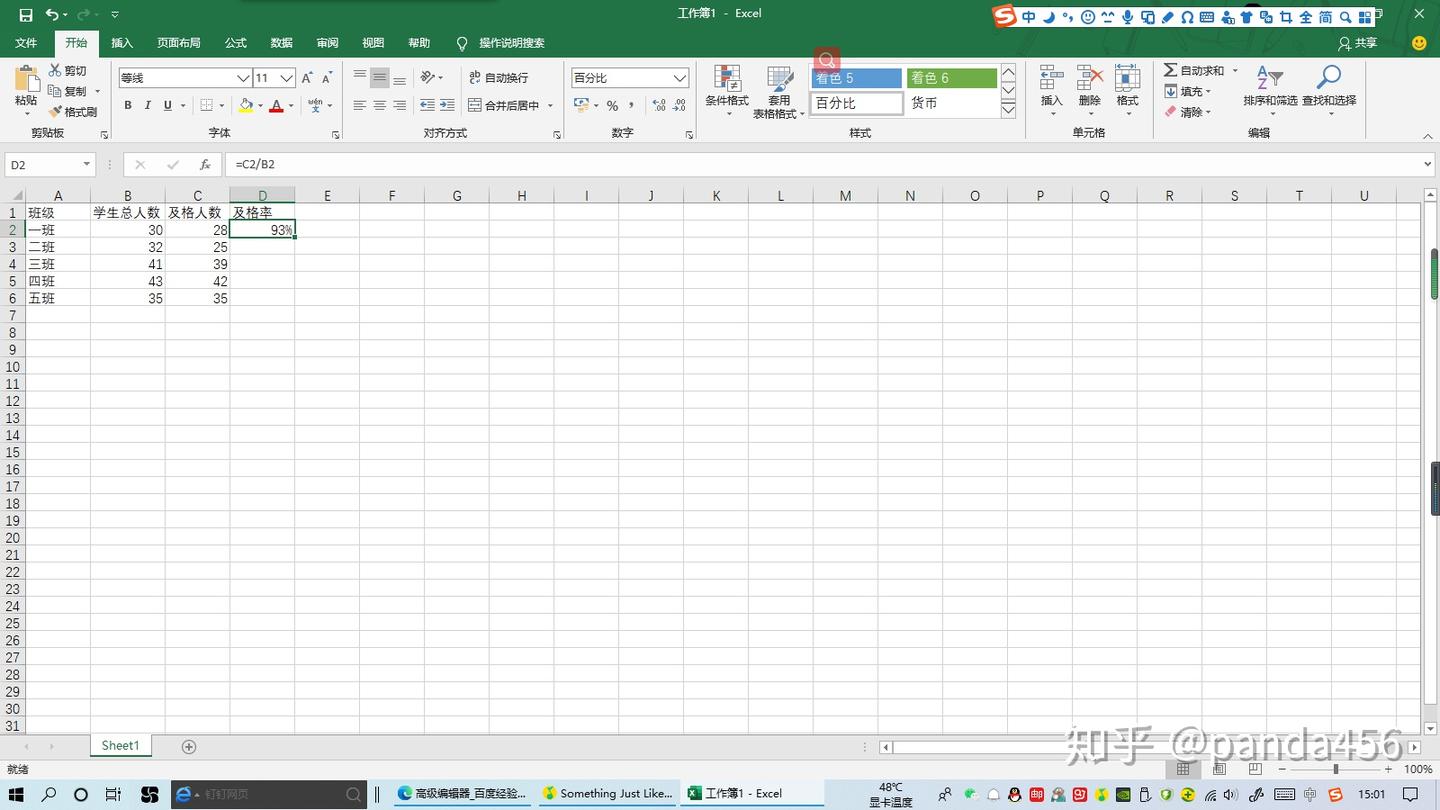Screen dimensions: 1440x810
Task: Save the workbook from the quick access toolbar
Action: [26, 15]
